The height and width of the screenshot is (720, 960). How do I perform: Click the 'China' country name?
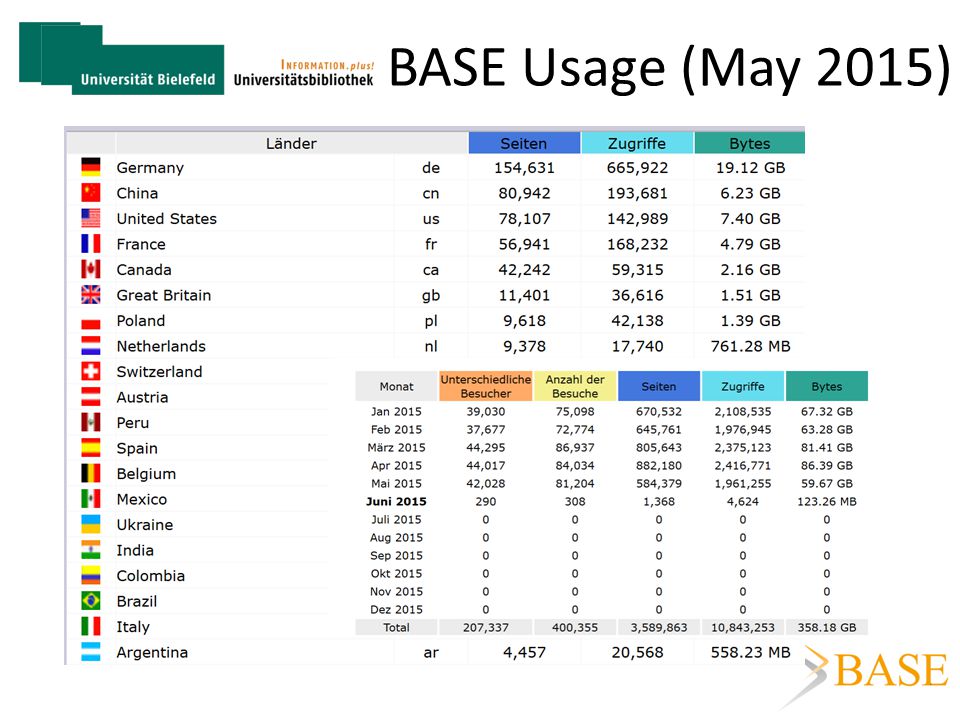(137, 193)
